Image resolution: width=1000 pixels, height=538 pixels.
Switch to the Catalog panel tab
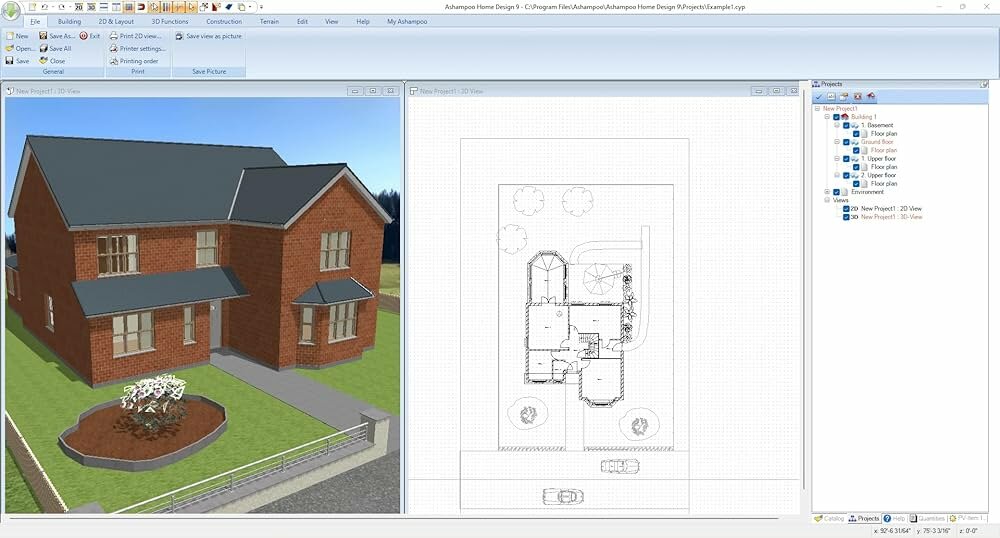[829, 518]
